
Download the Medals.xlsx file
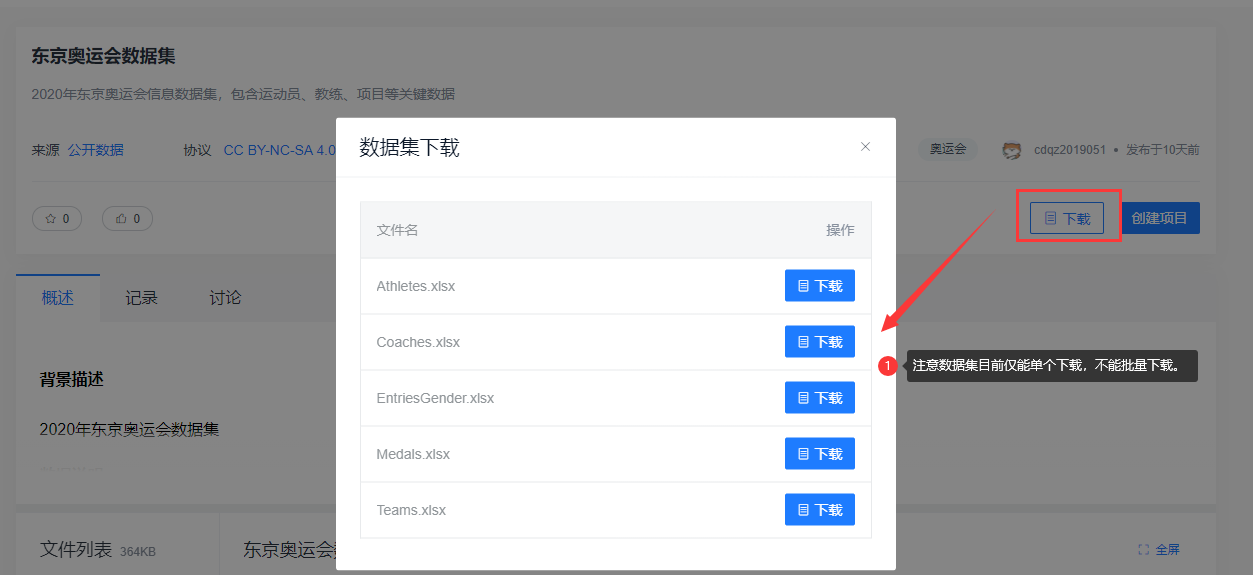point(819,454)
